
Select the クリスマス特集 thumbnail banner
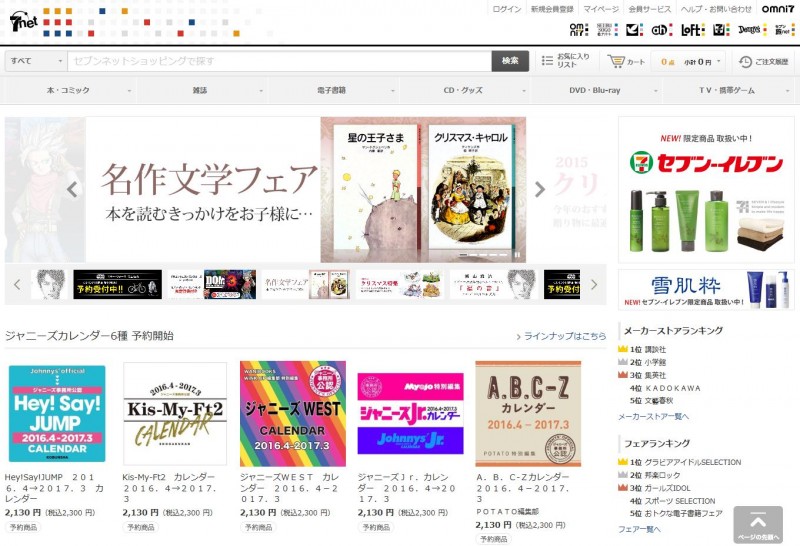400,284
